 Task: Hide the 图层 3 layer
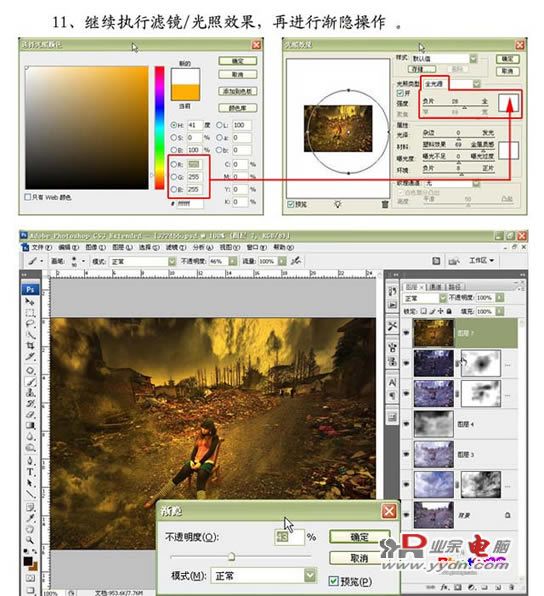click(x=406, y=454)
